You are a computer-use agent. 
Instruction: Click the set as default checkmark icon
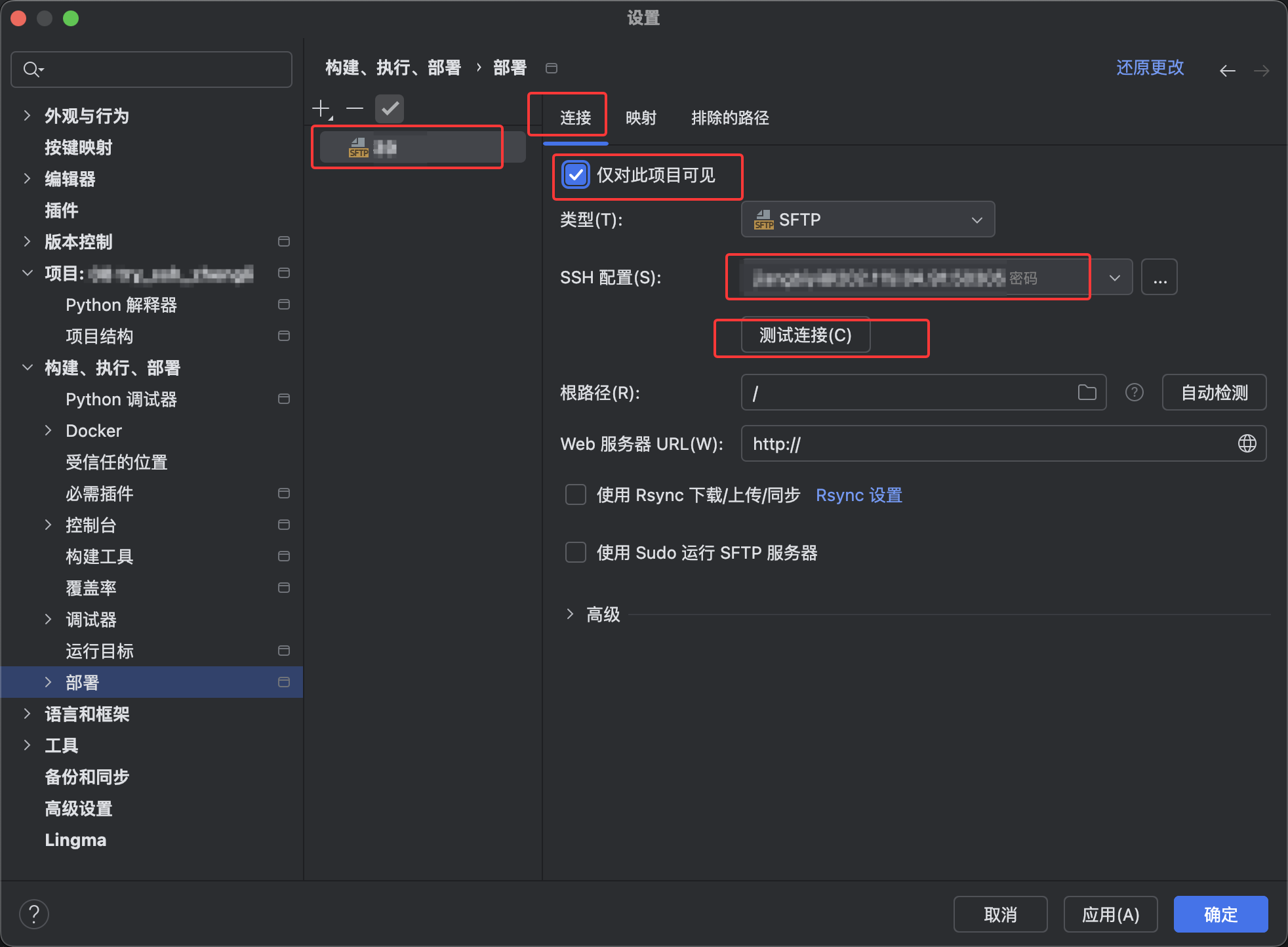click(390, 108)
